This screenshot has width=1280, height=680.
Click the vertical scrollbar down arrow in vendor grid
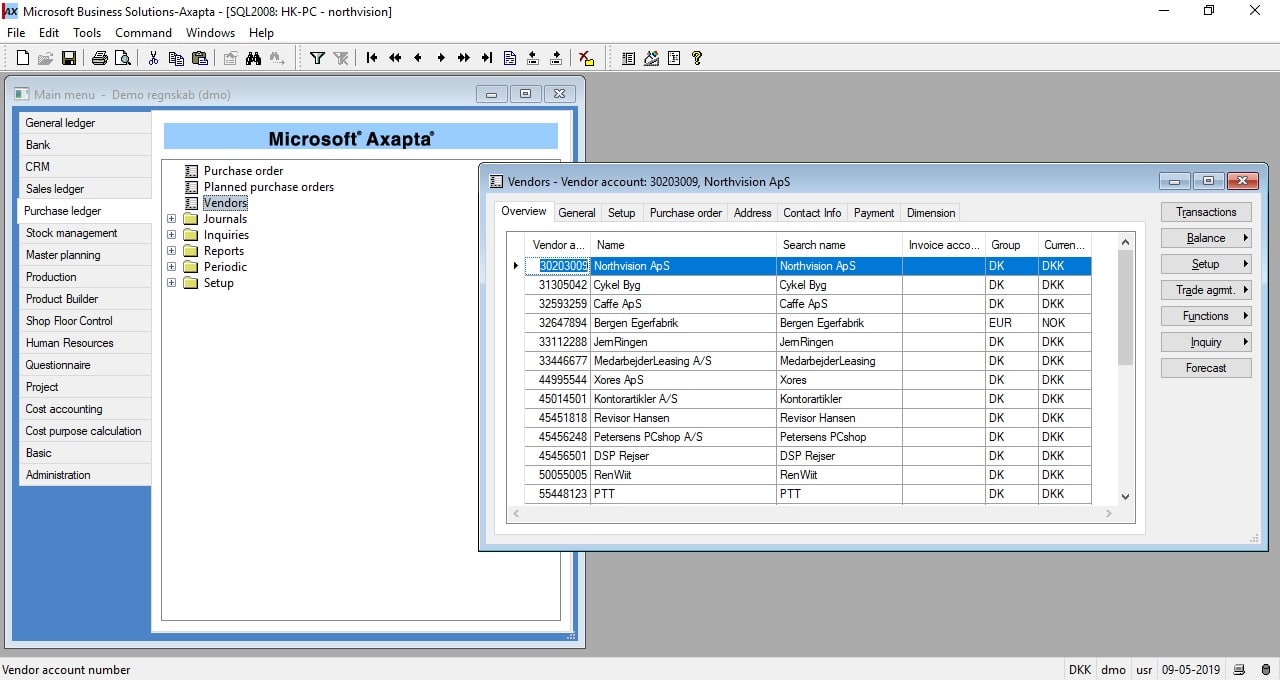1125,496
